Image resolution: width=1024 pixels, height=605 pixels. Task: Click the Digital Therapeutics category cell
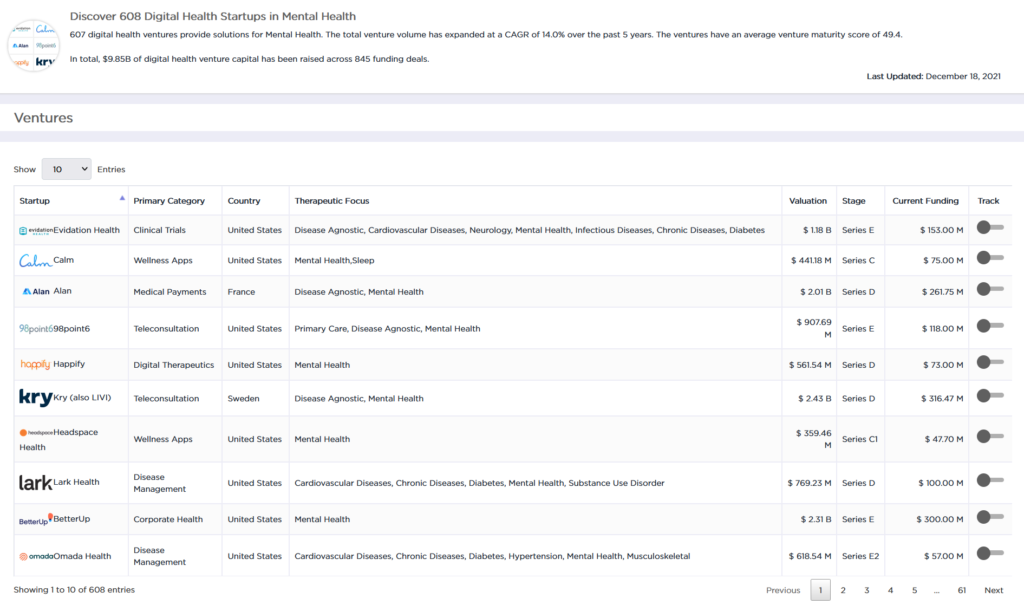(x=174, y=365)
